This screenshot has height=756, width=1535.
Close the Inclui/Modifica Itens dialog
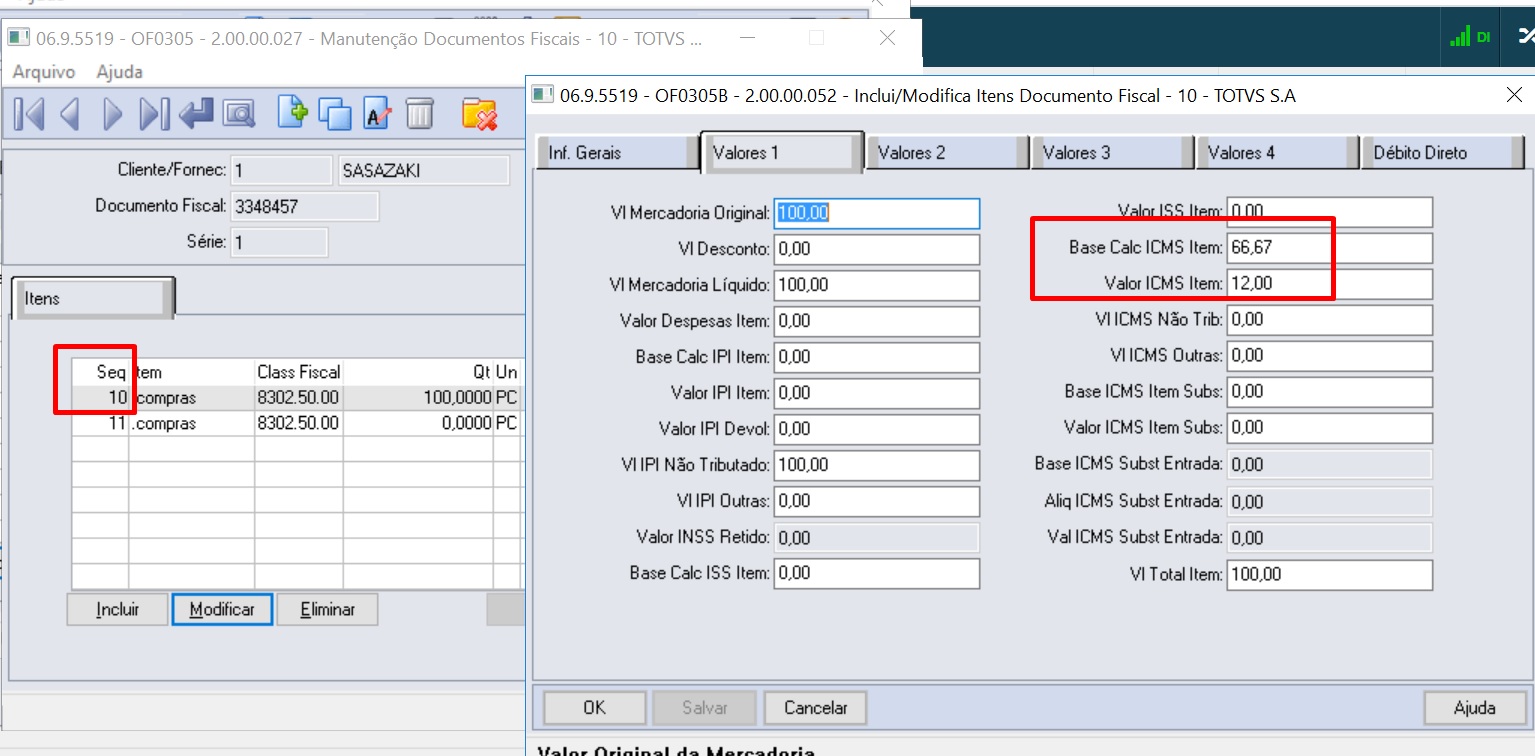1513,95
